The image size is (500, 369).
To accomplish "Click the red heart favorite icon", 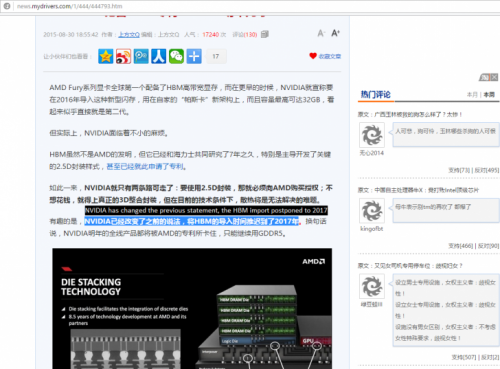I will pyautogui.click(x=313, y=56).
